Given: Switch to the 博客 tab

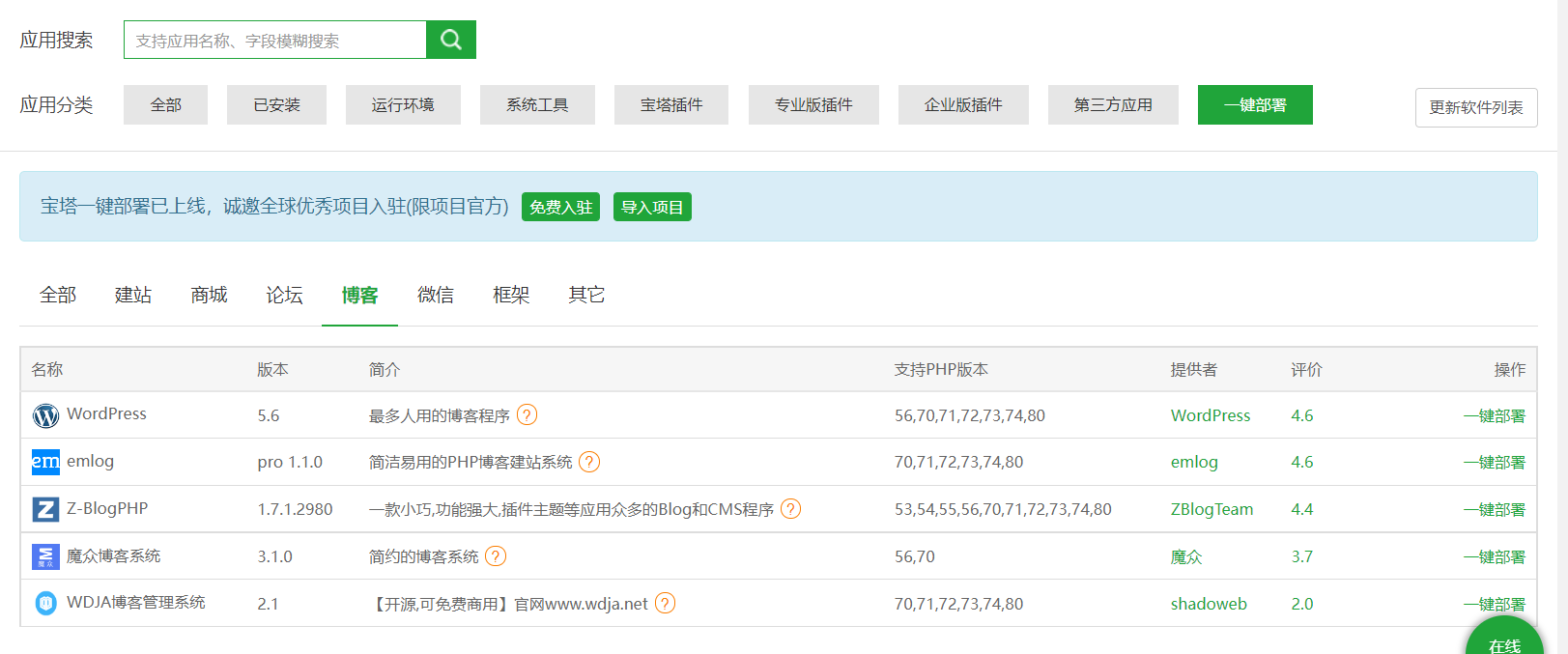Looking at the screenshot, I should [359, 295].
